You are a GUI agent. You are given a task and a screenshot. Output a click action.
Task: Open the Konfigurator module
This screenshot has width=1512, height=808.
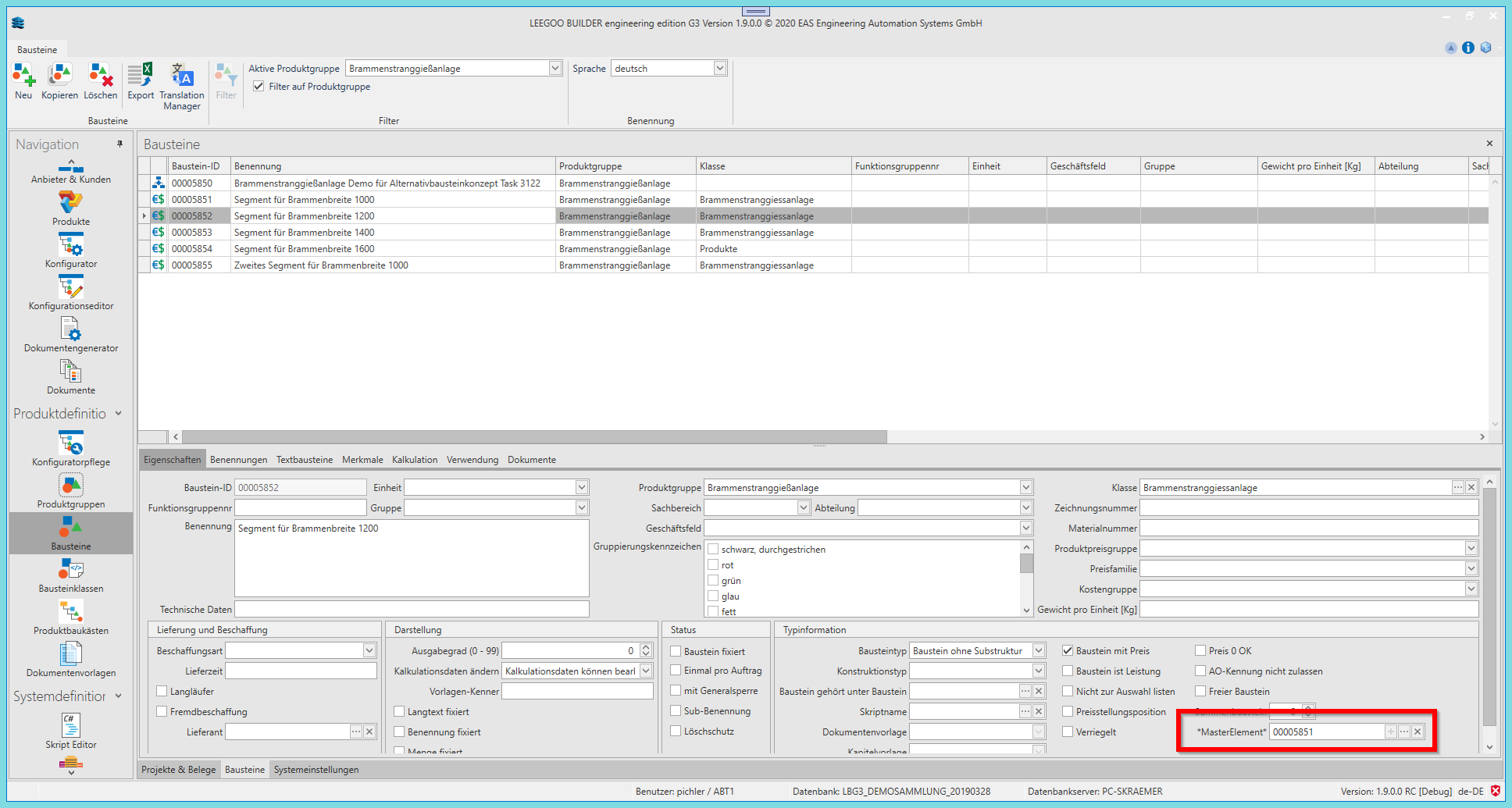(71, 251)
